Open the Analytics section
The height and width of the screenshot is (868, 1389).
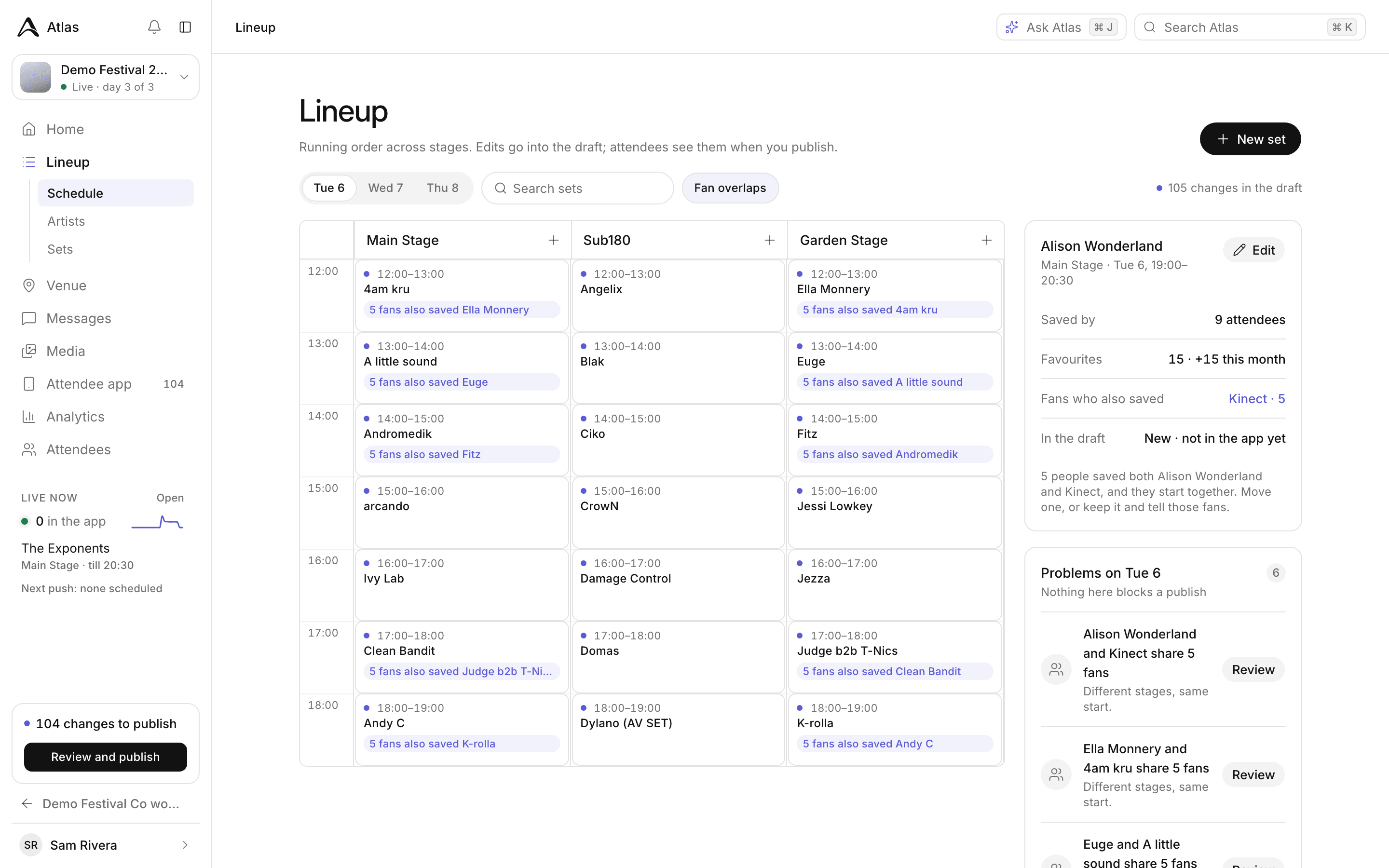106,416
